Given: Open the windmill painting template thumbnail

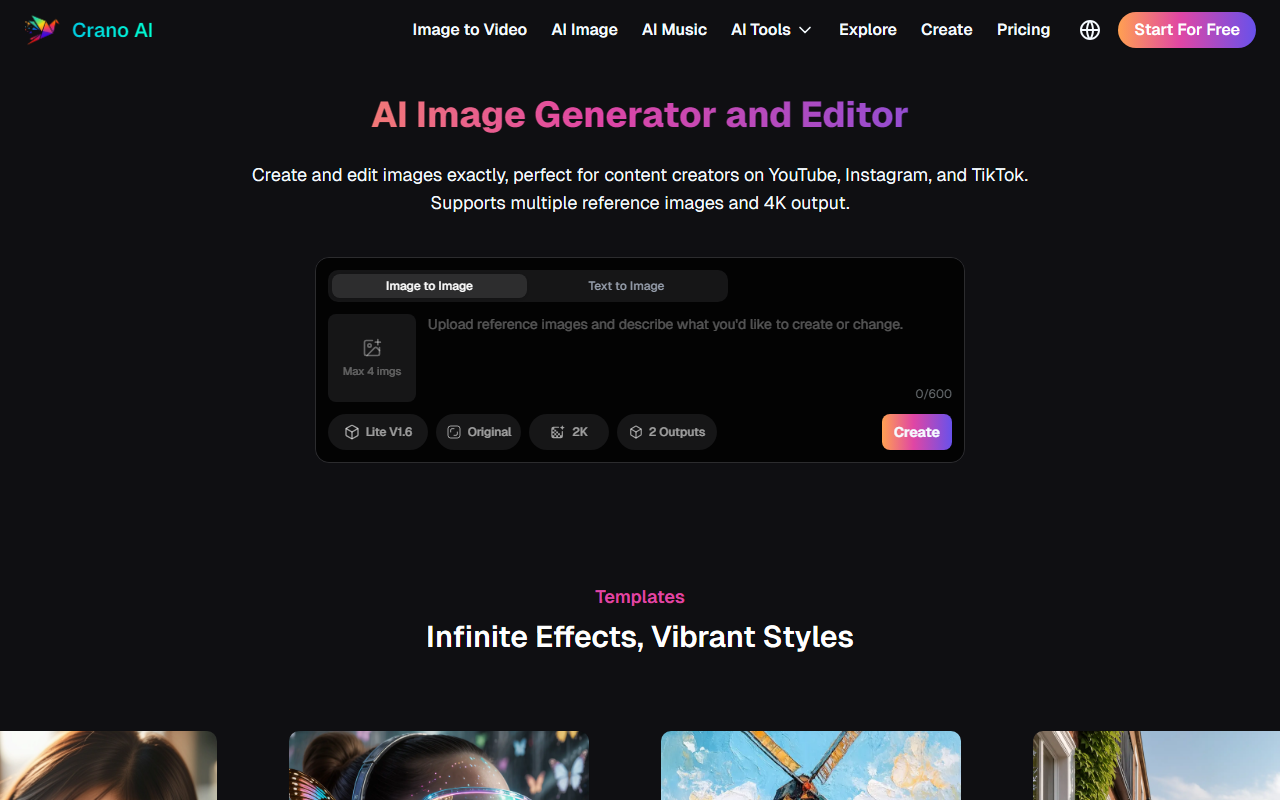Looking at the screenshot, I should 811,765.
